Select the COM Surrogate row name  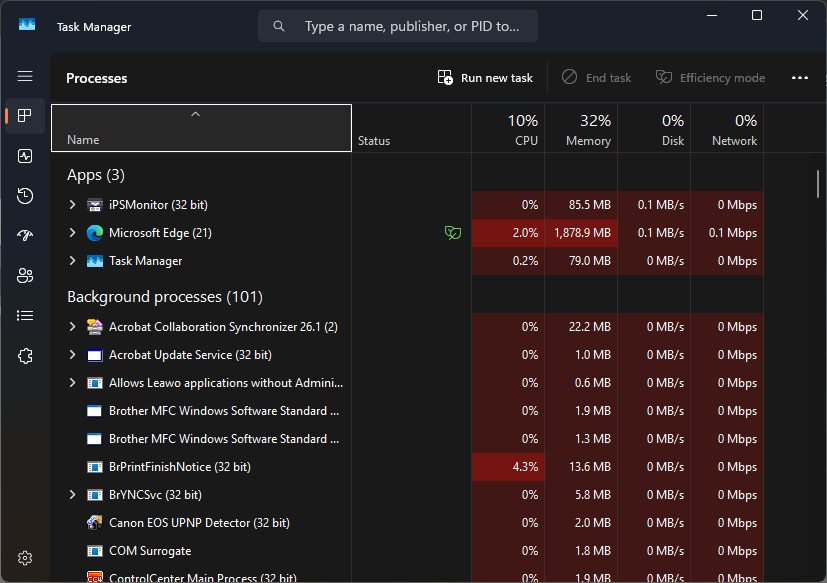pyautogui.click(x=150, y=551)
